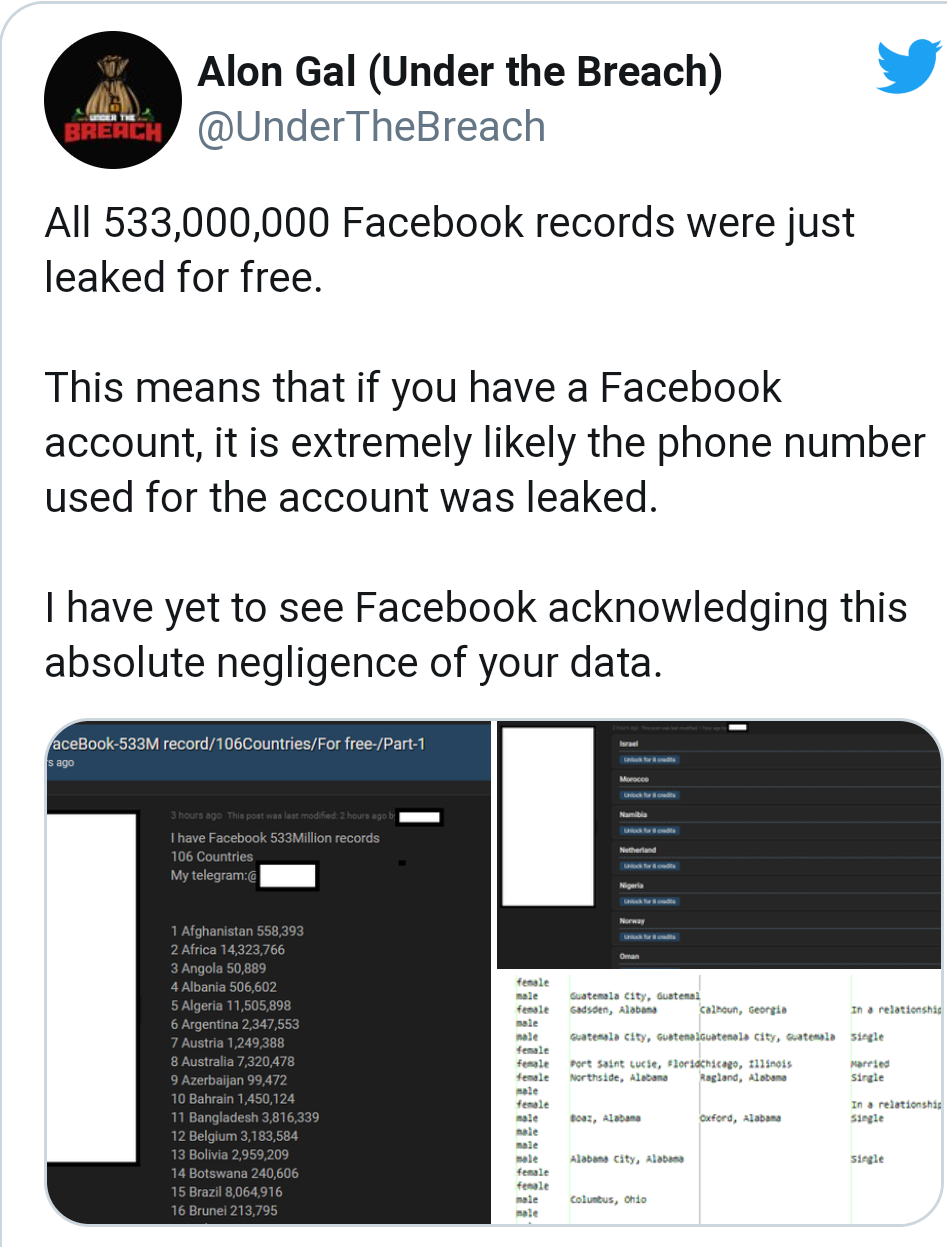Screen dimensions: 947x1247
Task: Open the unlock credits country image
Action: point(718,845)
